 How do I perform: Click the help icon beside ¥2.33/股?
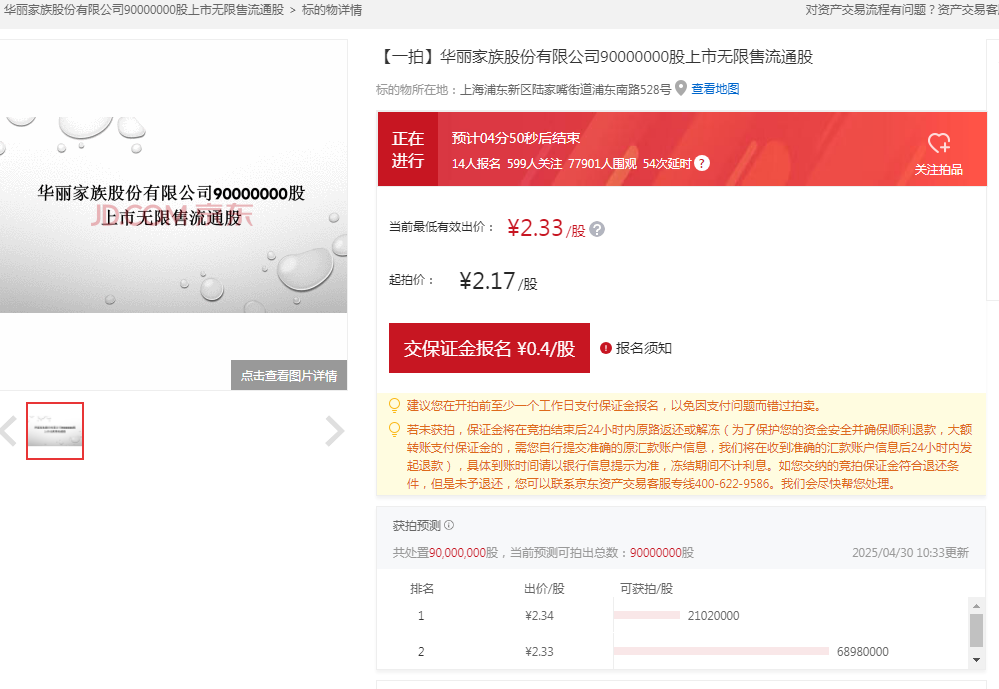(x=597, y=229)
